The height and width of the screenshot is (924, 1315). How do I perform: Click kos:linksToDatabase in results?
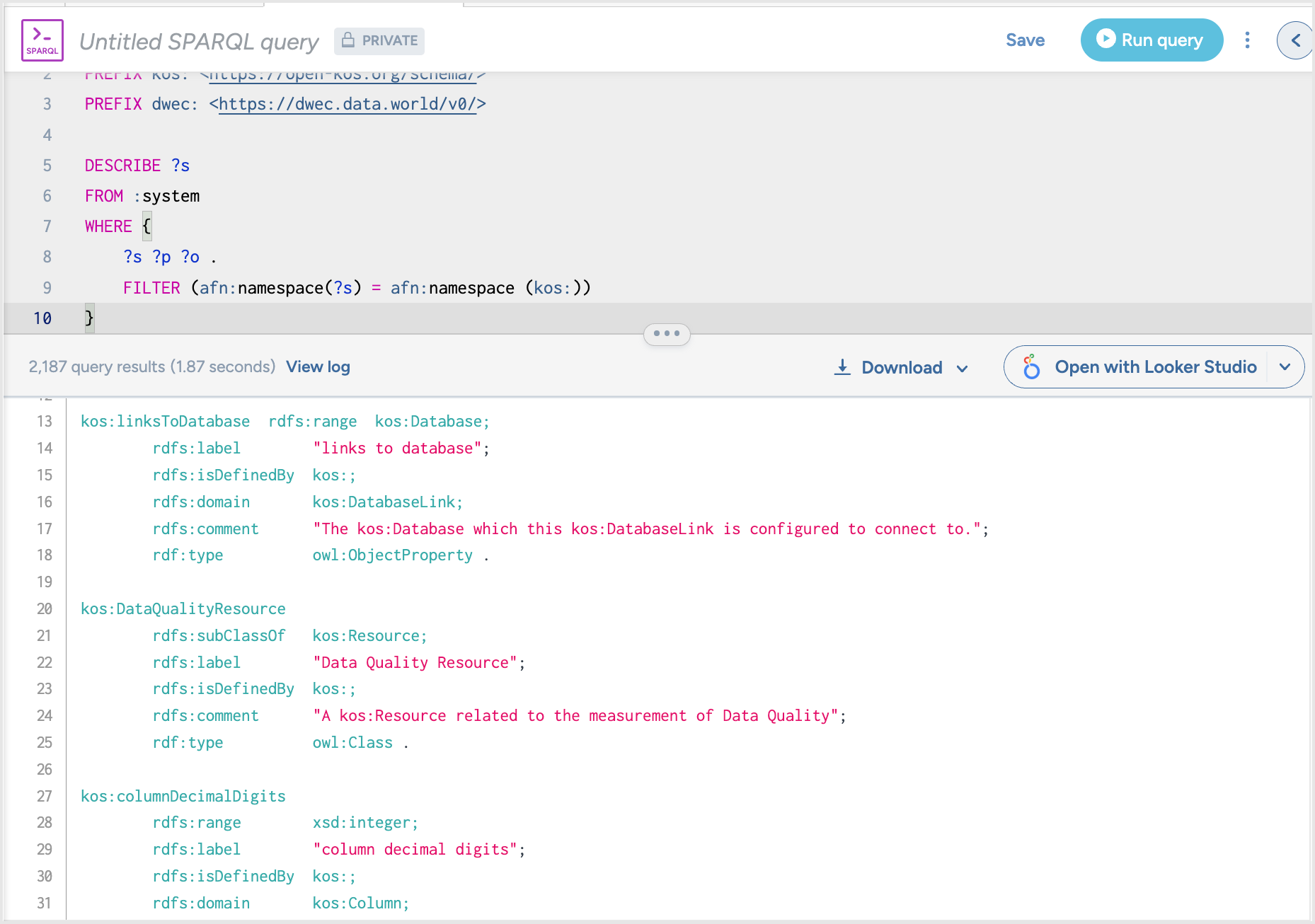coord(165,421)
